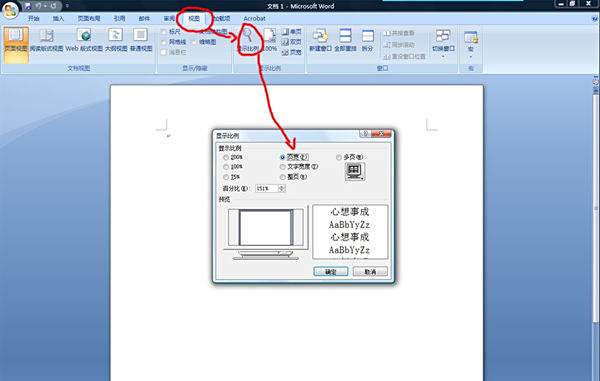Switch to Outline view (大纲视图)

point(116,41)
